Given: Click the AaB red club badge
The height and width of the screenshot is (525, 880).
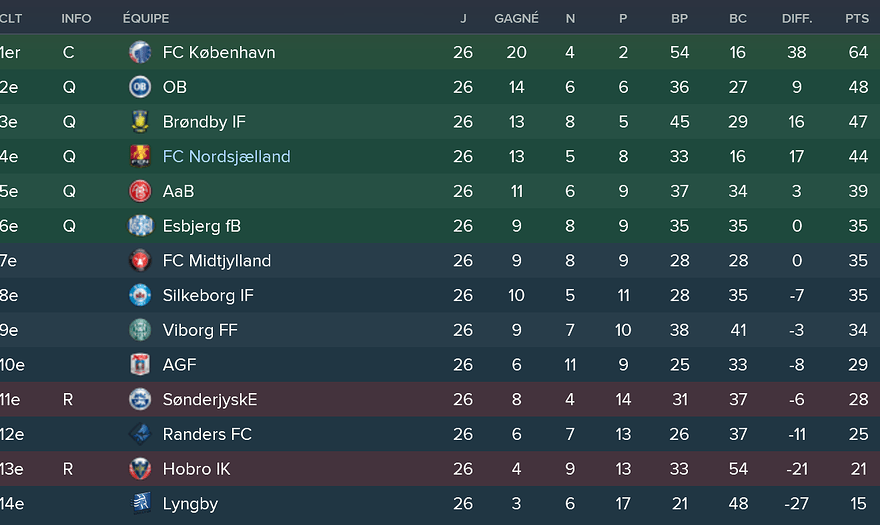Looking at the screenshot, I should click(x=140, y=191).
